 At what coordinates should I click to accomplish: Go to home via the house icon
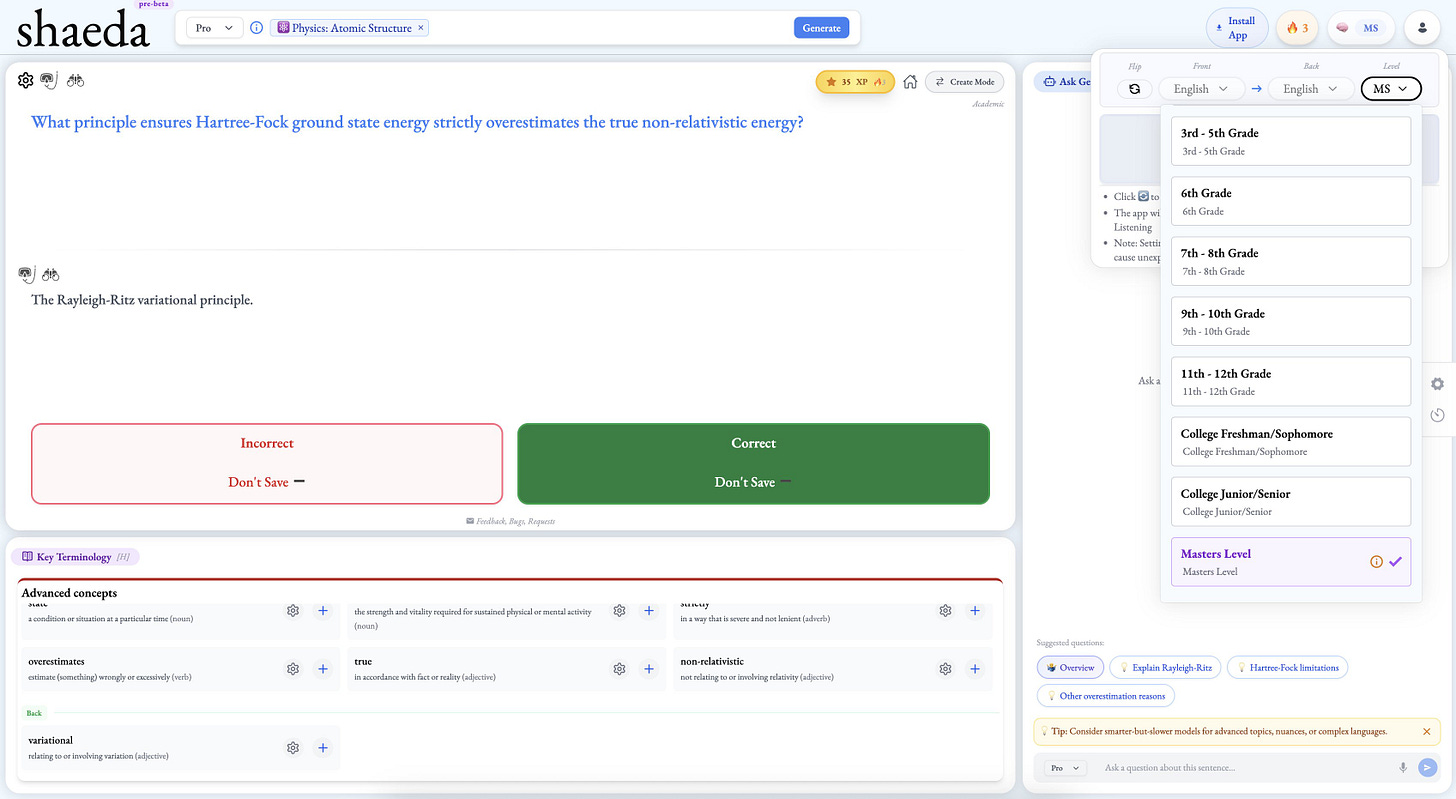(x=910, y=82)
